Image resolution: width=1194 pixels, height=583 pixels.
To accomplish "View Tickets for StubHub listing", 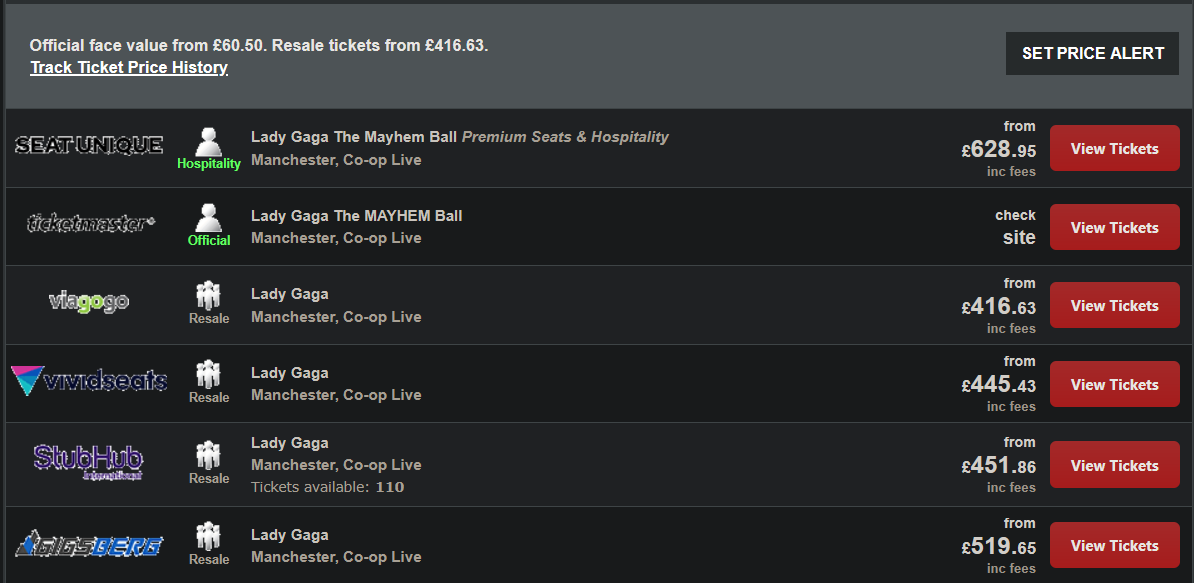I will (x=1115, y=465).
